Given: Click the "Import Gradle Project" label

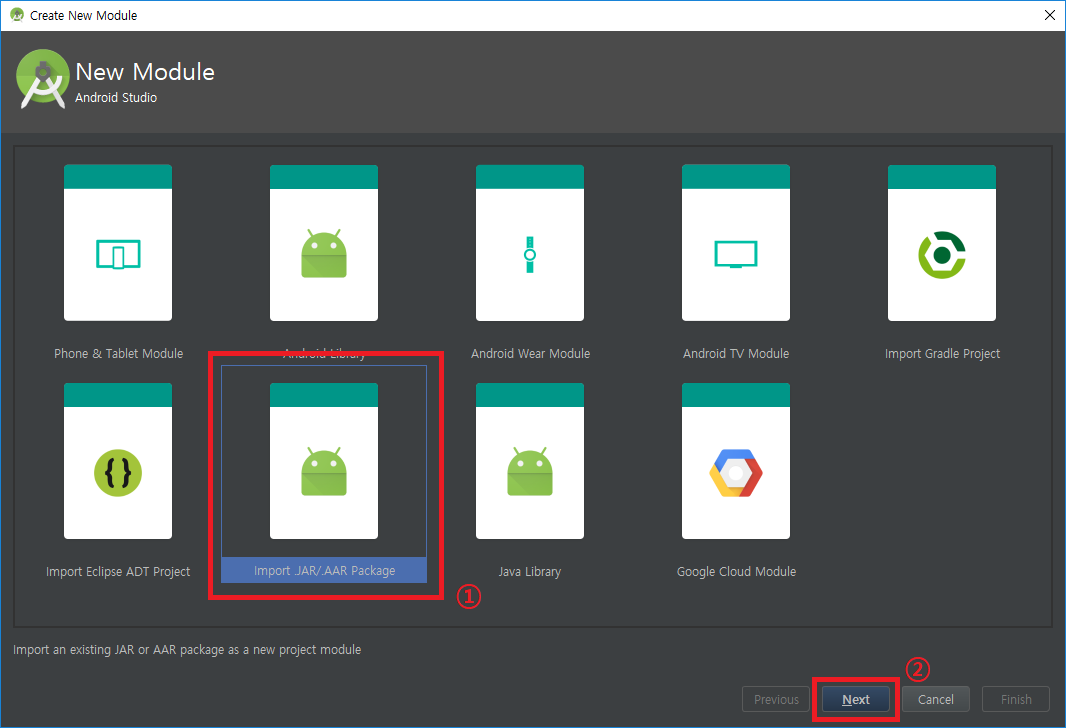Looking at the screenshot, I should tap(942, 353).
